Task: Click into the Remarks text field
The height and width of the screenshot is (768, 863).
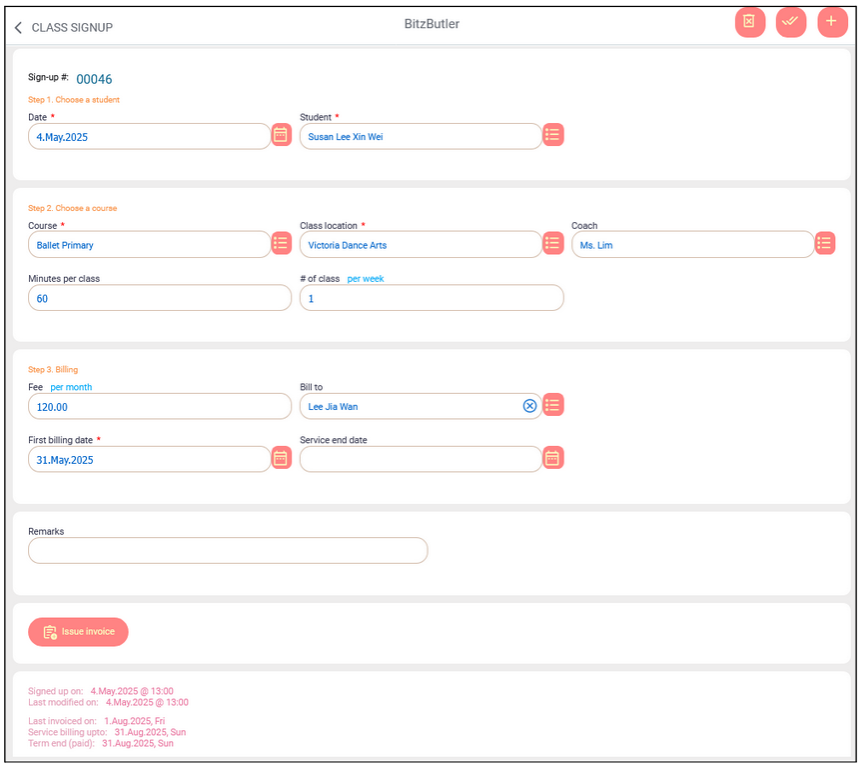Action: click(x=227, y=550)
